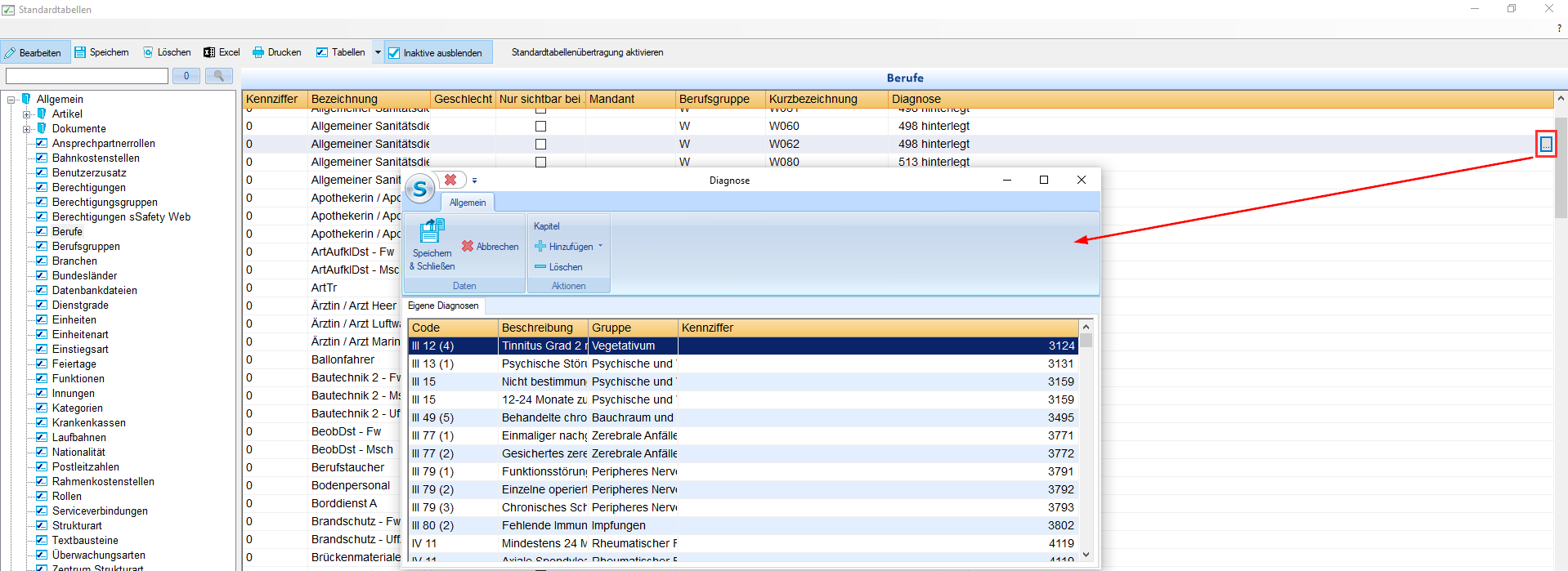Image resolution: width=1568 pixels, height=571 pixels.
Task: Toggle Inaktive ausblenden checkbox
Action: point(394,53)
